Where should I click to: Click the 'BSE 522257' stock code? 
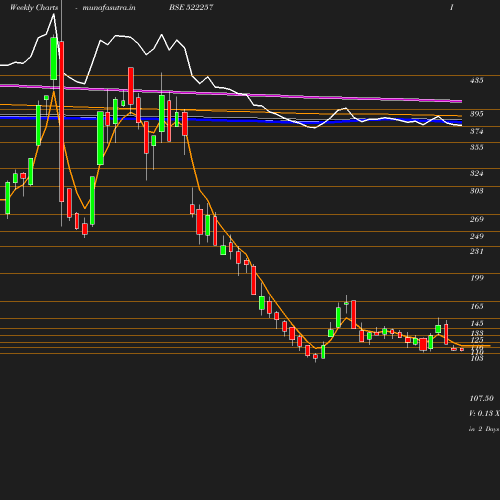191,7
